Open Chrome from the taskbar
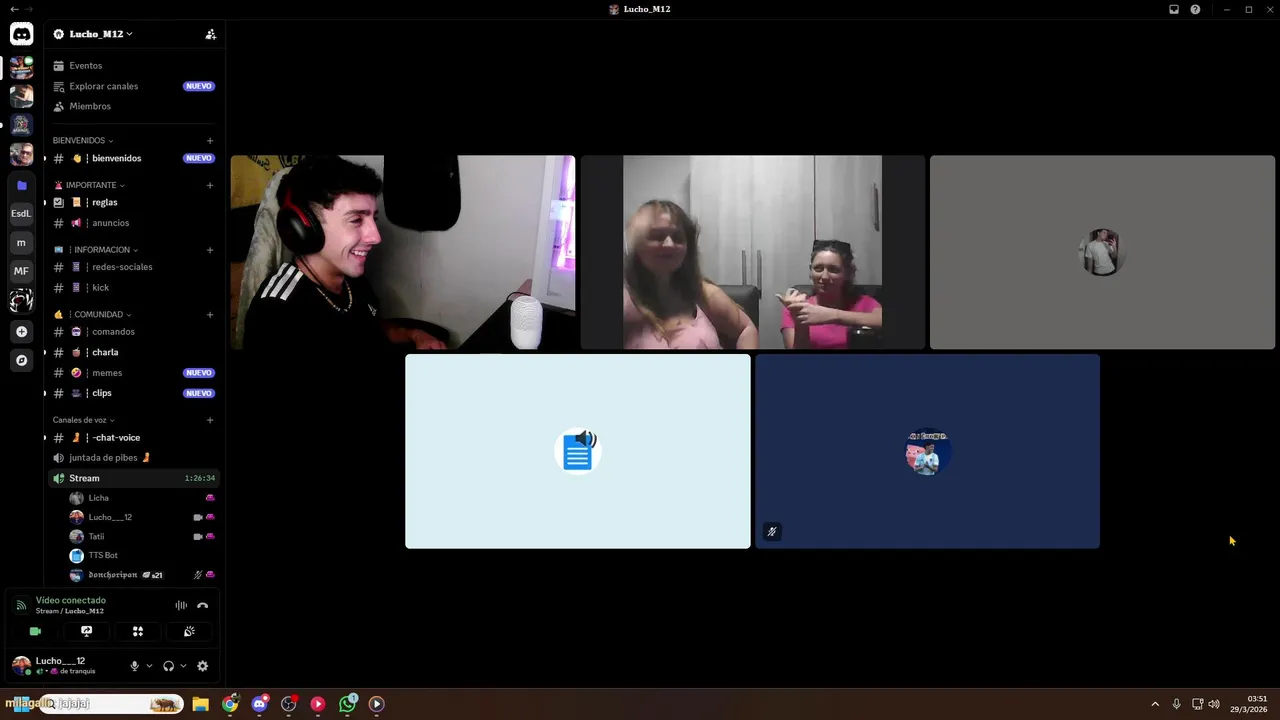This screenshot has height=720, width=1280. coord(230,704)
